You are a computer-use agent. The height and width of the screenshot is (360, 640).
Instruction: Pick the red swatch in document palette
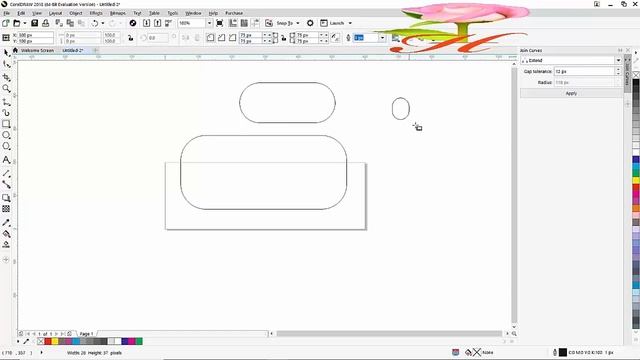point(48,341)
